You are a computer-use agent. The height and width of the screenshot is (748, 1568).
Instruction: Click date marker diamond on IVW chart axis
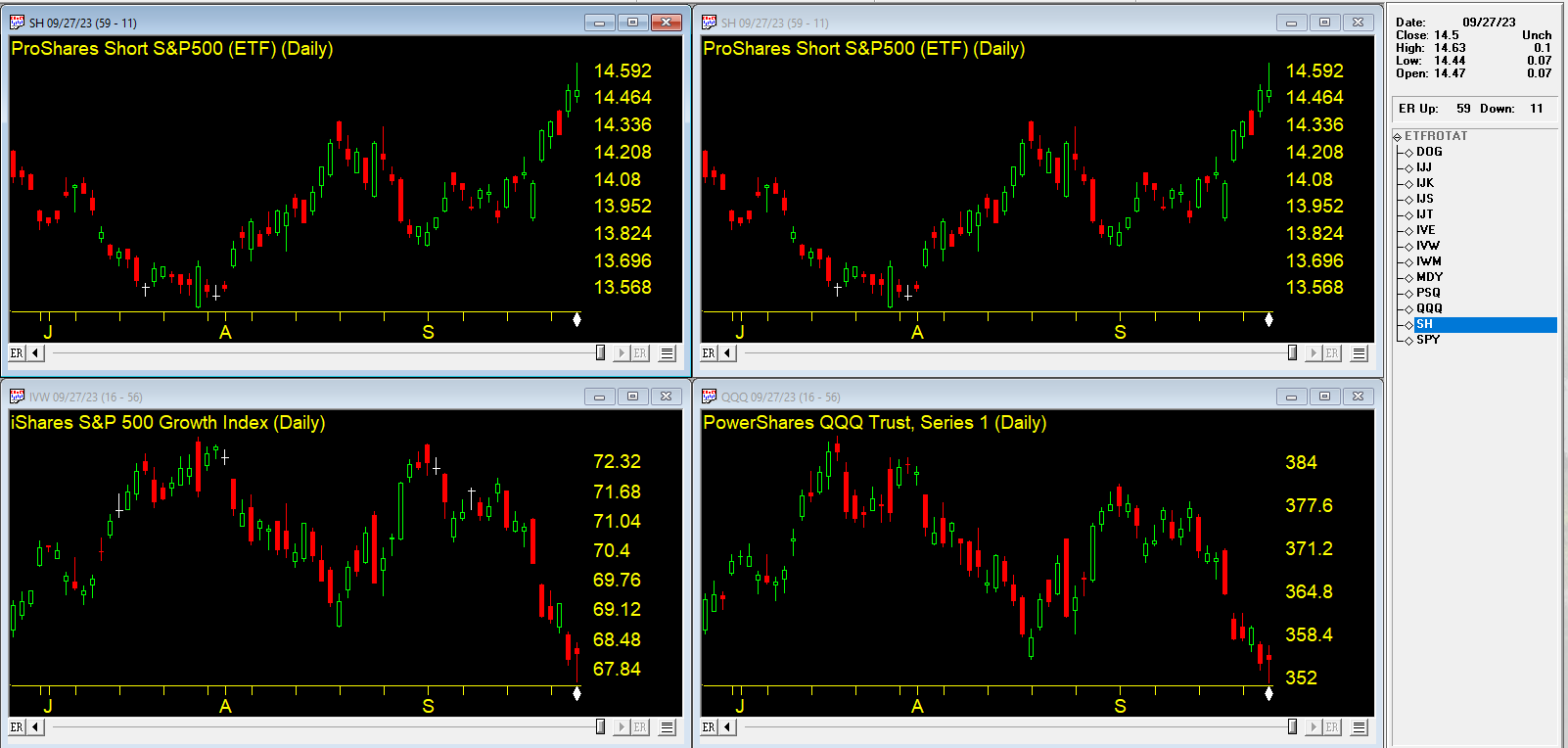click(576, 693)
